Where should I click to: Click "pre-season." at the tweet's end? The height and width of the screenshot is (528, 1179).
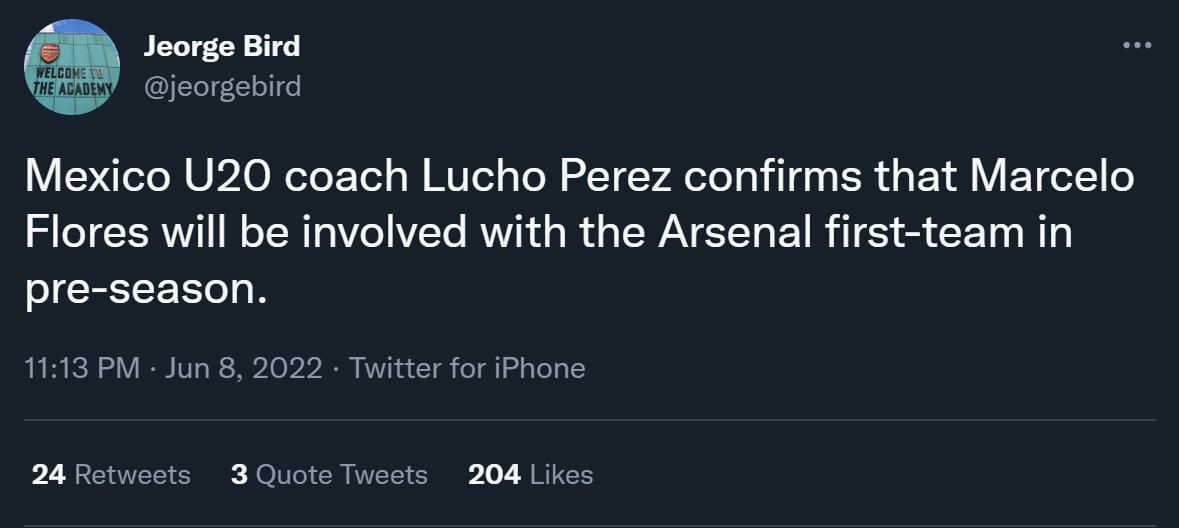coord(146,289)
